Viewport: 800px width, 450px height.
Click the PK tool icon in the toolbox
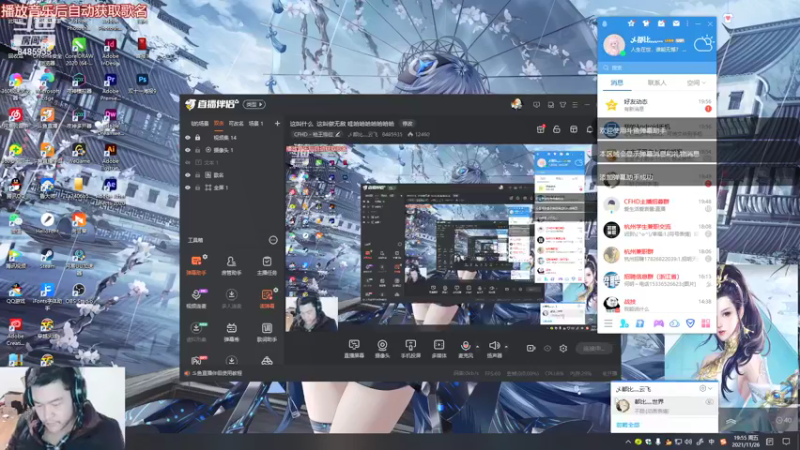pyautogui.click(x=196, y=360)
